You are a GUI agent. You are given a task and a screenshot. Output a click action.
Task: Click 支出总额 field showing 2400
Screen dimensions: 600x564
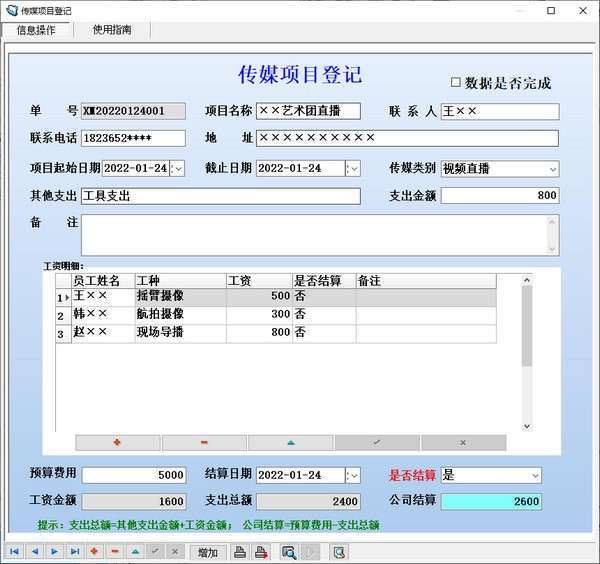coord(308,502)
